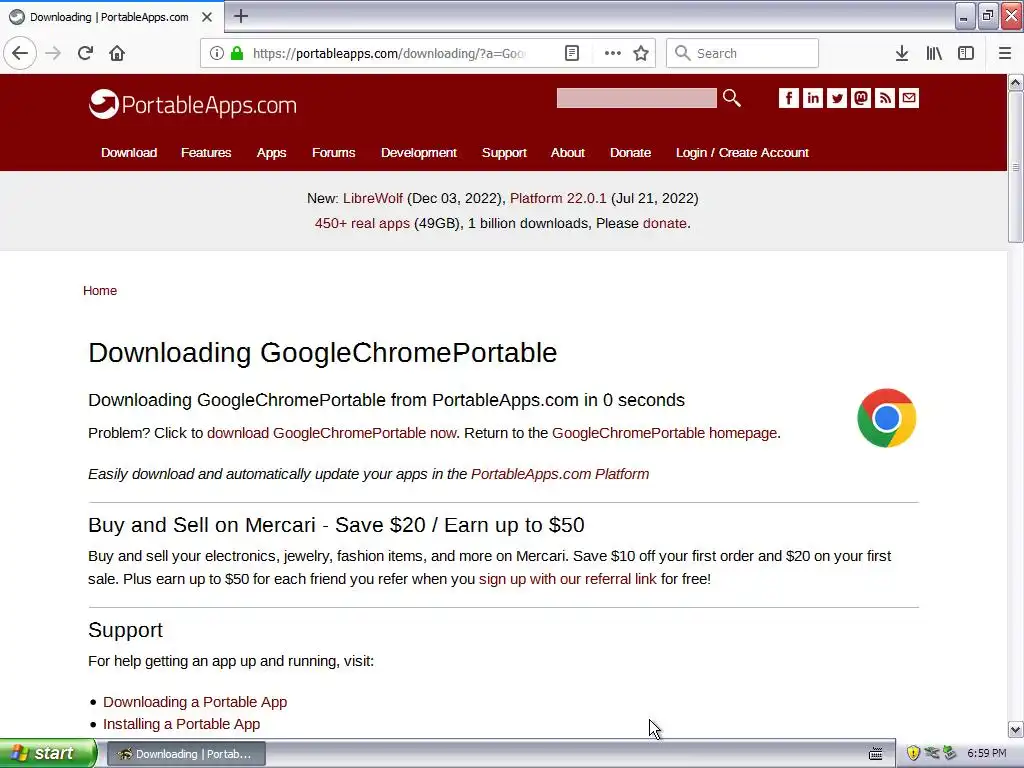Image resolution: width=1024 pixels, height=768 pixels.
Task: Open a new browser tab
Action: point(241,16)
